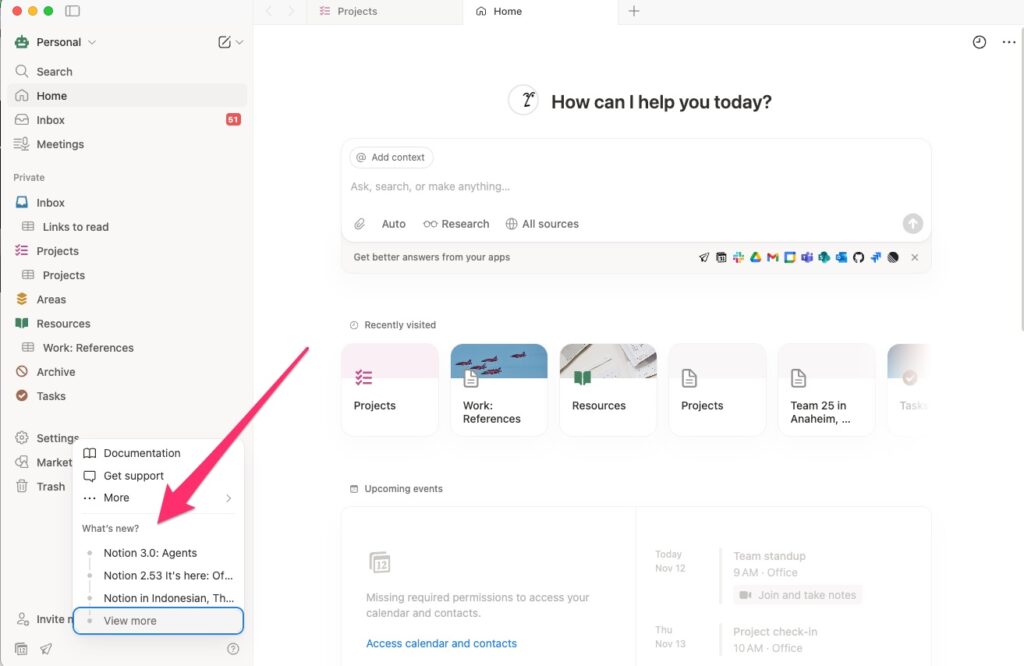Open the Work: References recent card
This screenshot has width=1024, height=666.
pyautogui.click(x=498, y=390)
